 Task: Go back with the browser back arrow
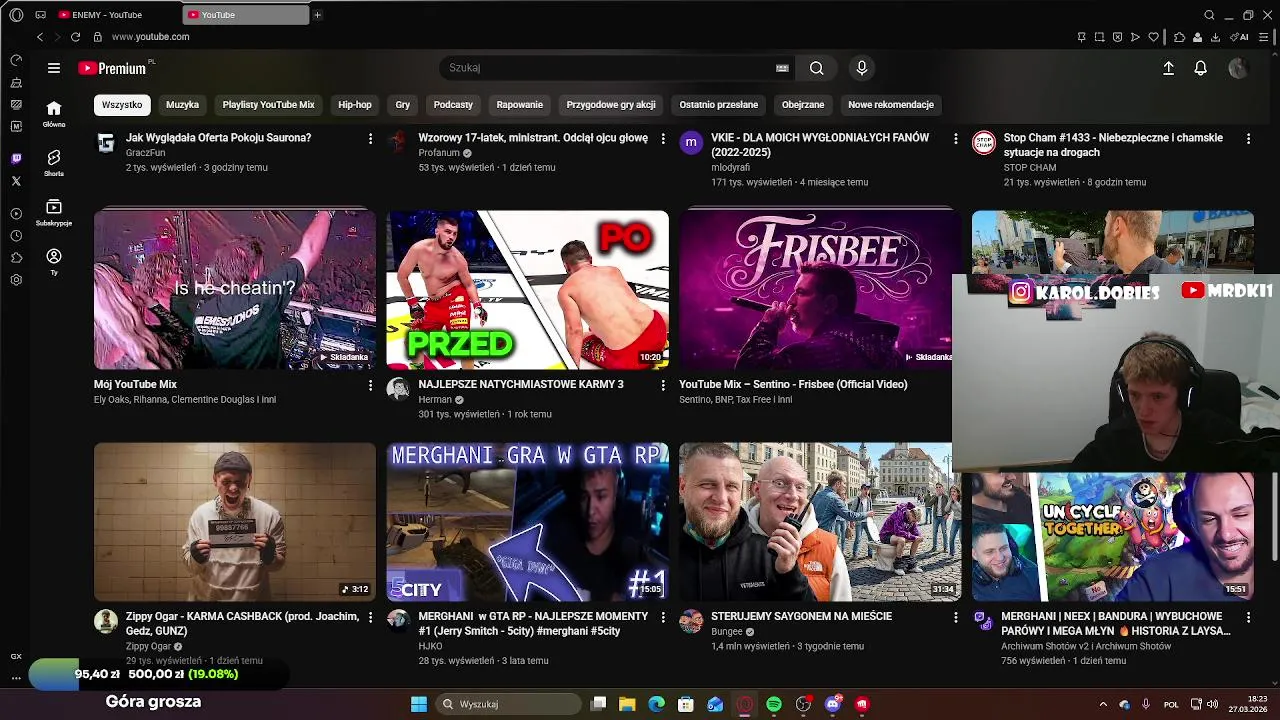click(40, 37)
